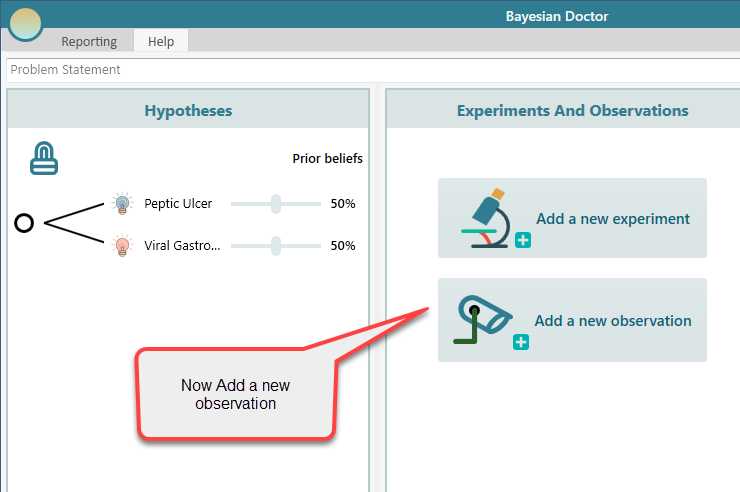The width and height of the screenshot is (740, 492).
Task: Click the 50% value for Peptic Ulcer
Action: point(343,204)
